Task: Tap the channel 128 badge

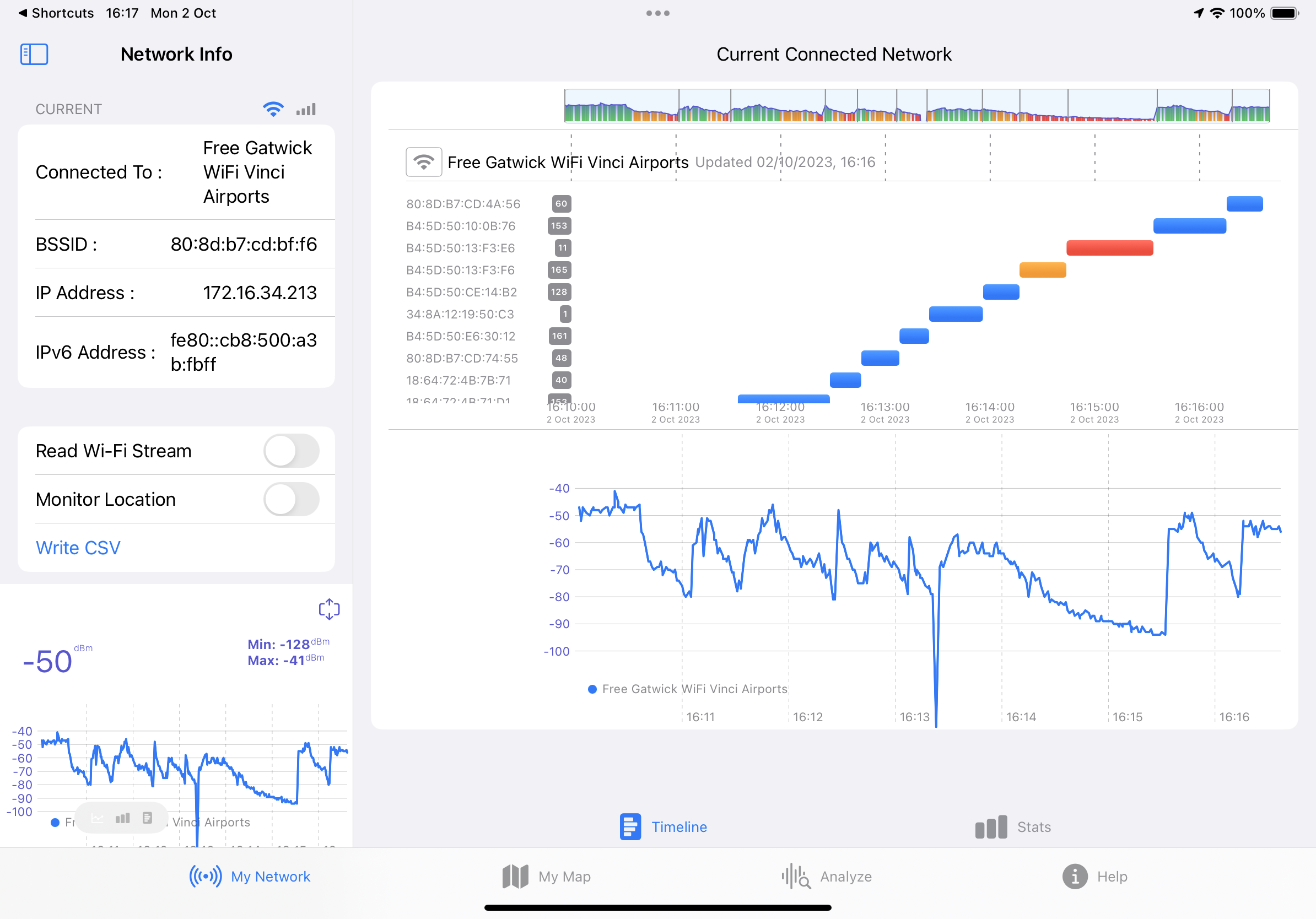Action: coord(559,291)
